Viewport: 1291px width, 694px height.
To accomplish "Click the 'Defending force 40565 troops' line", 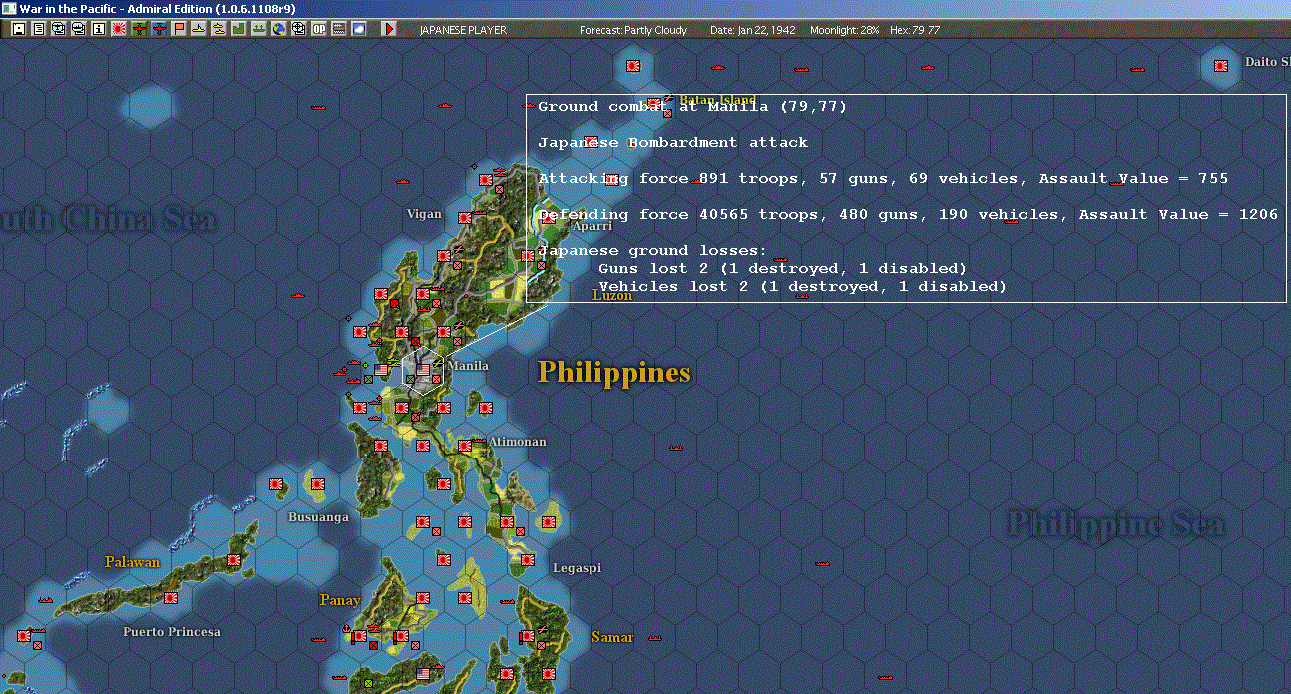I will 908,215.
